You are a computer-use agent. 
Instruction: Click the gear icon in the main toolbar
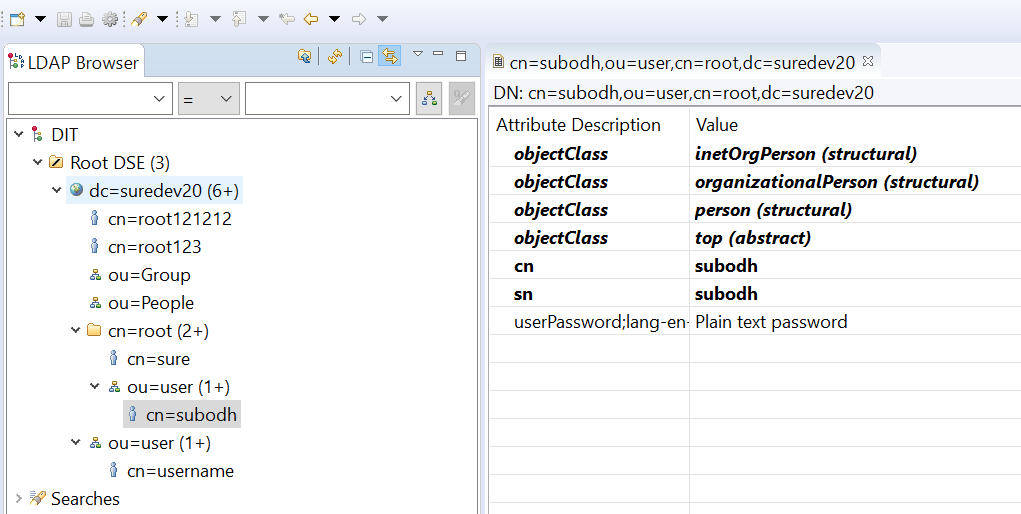point(110,20)
